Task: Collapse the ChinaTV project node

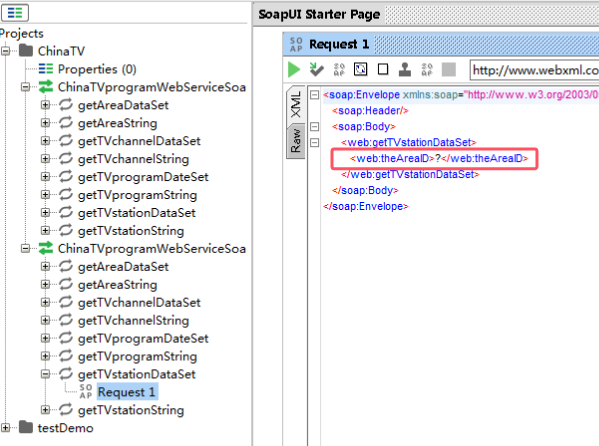Action: 5,50
